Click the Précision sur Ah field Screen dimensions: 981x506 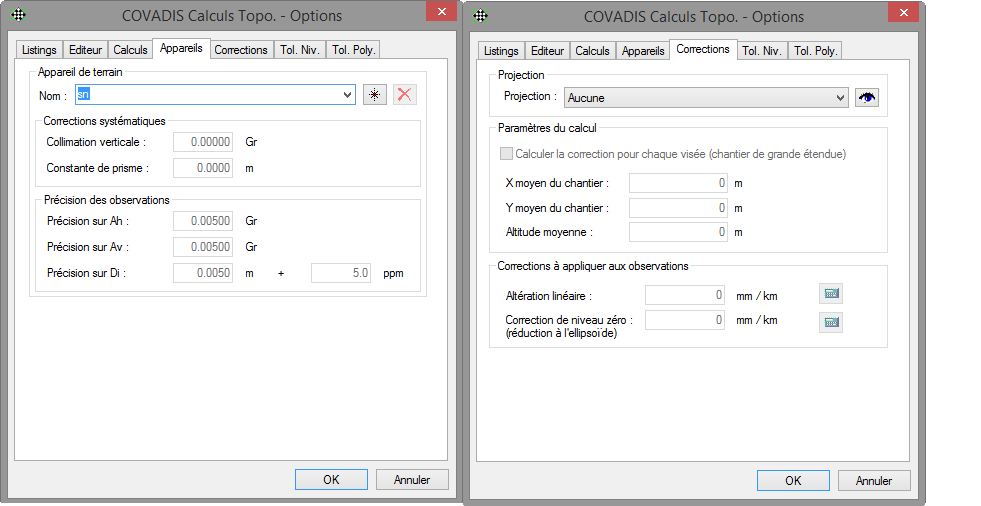coord(203,221)
